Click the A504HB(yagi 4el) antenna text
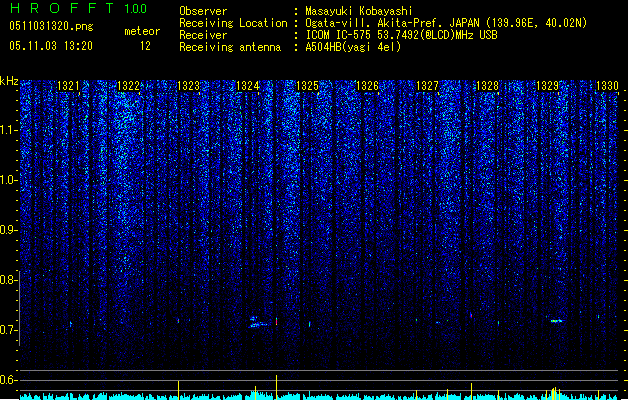Viewport: 629px width, 400px height. (x=353, y=47)
